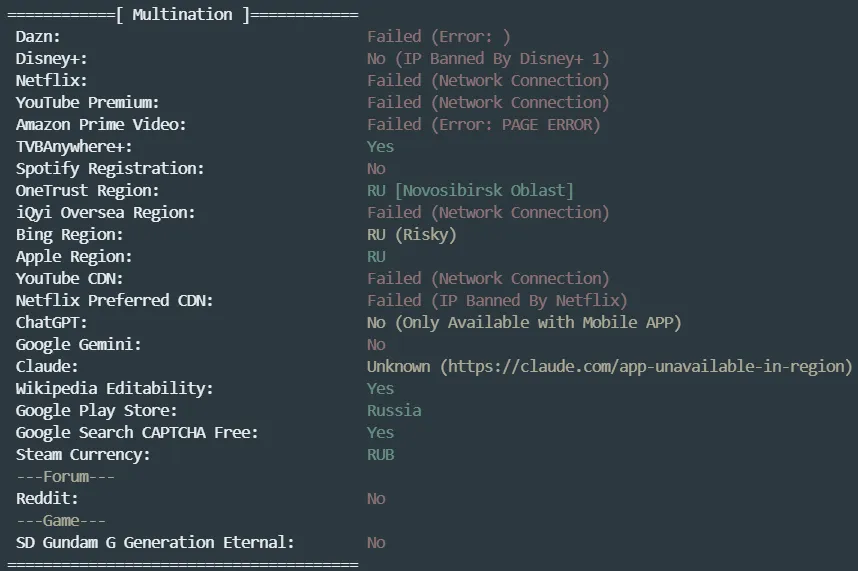Click the Amazon Prime Video PAGE ERROR result

click(x=483, y=124)
